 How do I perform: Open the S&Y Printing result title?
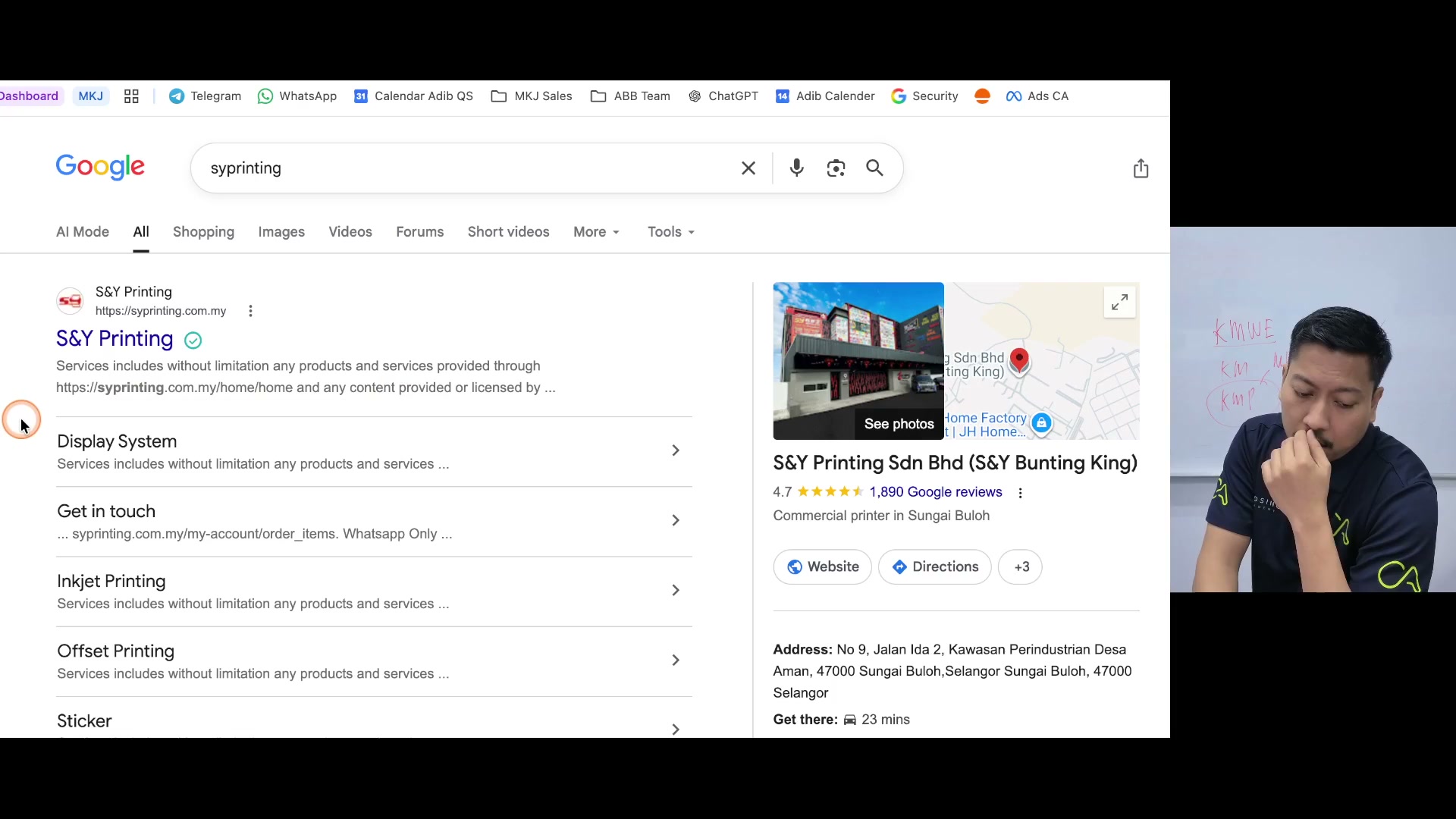[x=115, y=338]
